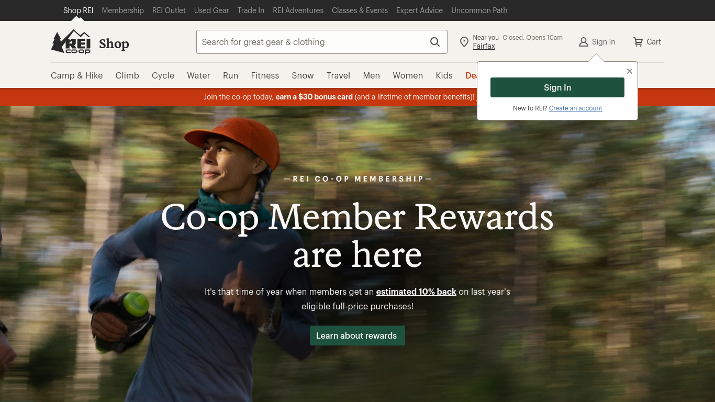Viewport: 715px width, 402px height.
Task: Open the Create an account link
Action: point(575,108)
